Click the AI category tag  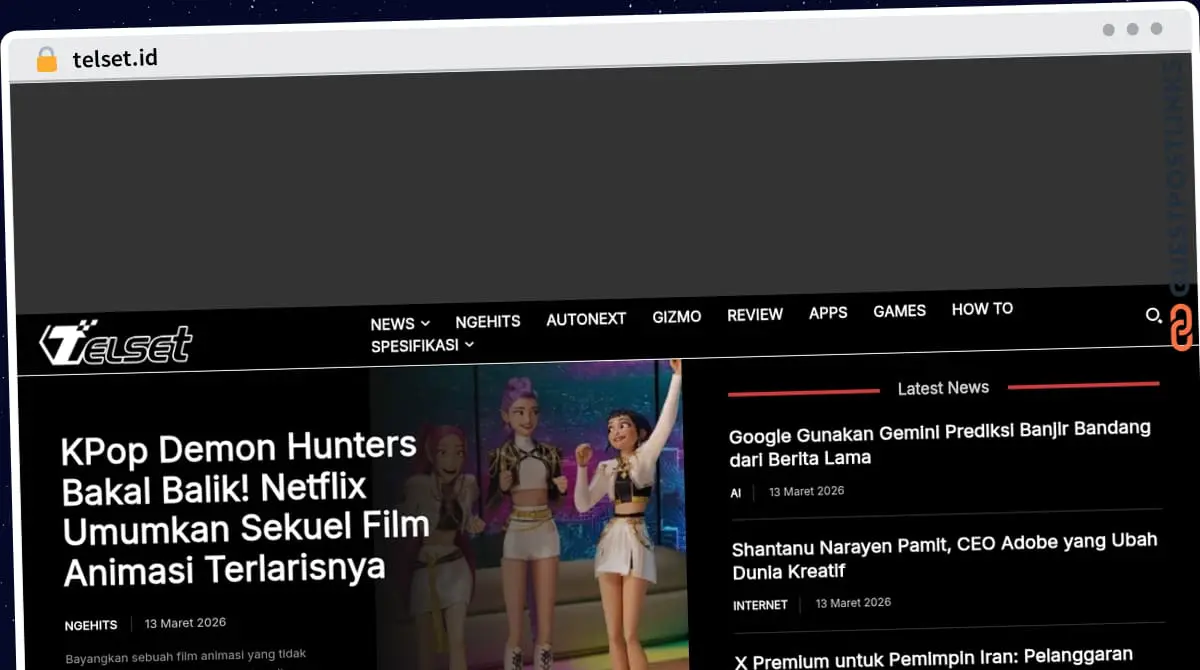(x=735, y=493)
